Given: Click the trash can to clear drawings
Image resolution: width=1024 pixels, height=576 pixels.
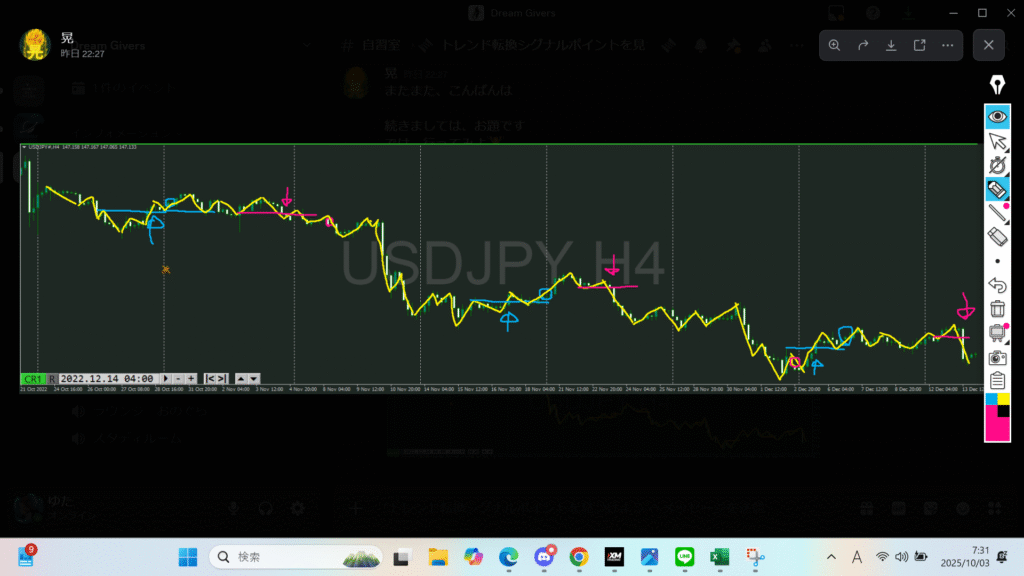Looking at the screenshot, I should [x=997, y=309].
